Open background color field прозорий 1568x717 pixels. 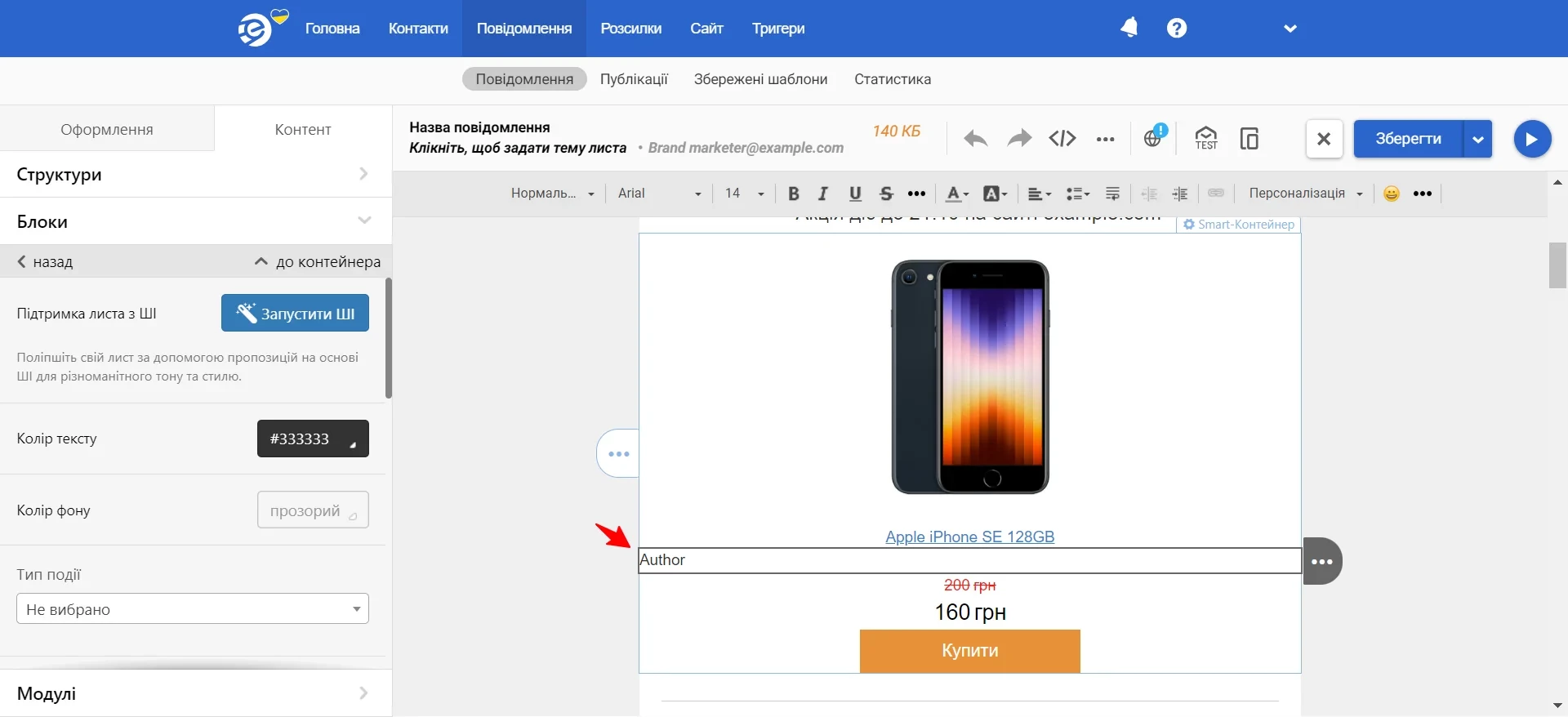(x=313, y=510)
